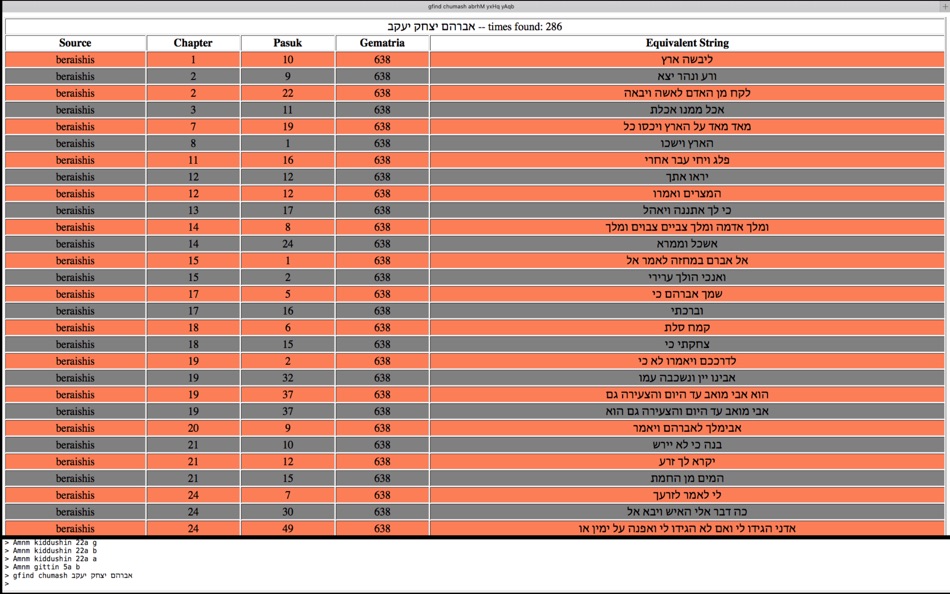Click the Hebrew string 'צחקתי כי'
The width and height of the screenshot is (950, 594).
[x=687, y=344]
